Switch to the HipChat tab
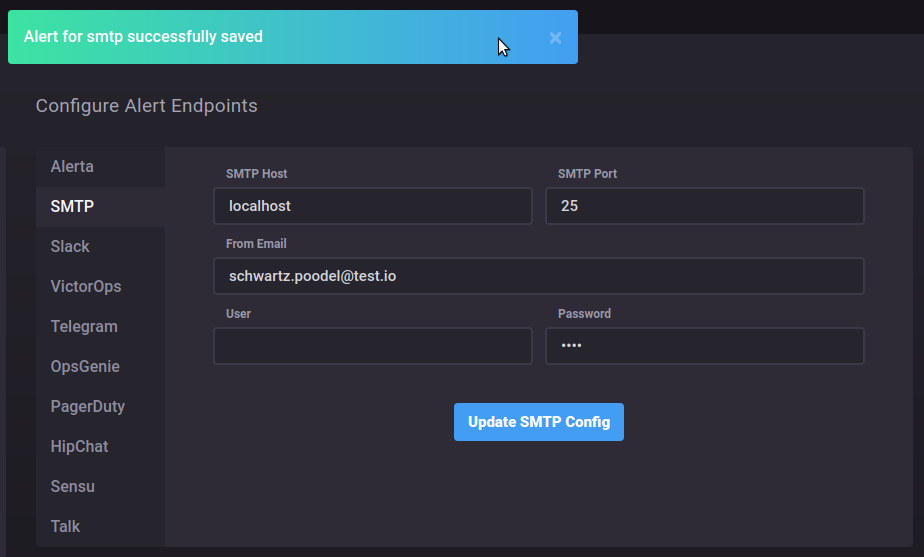The image size is (924, 557). coord(79,446)
